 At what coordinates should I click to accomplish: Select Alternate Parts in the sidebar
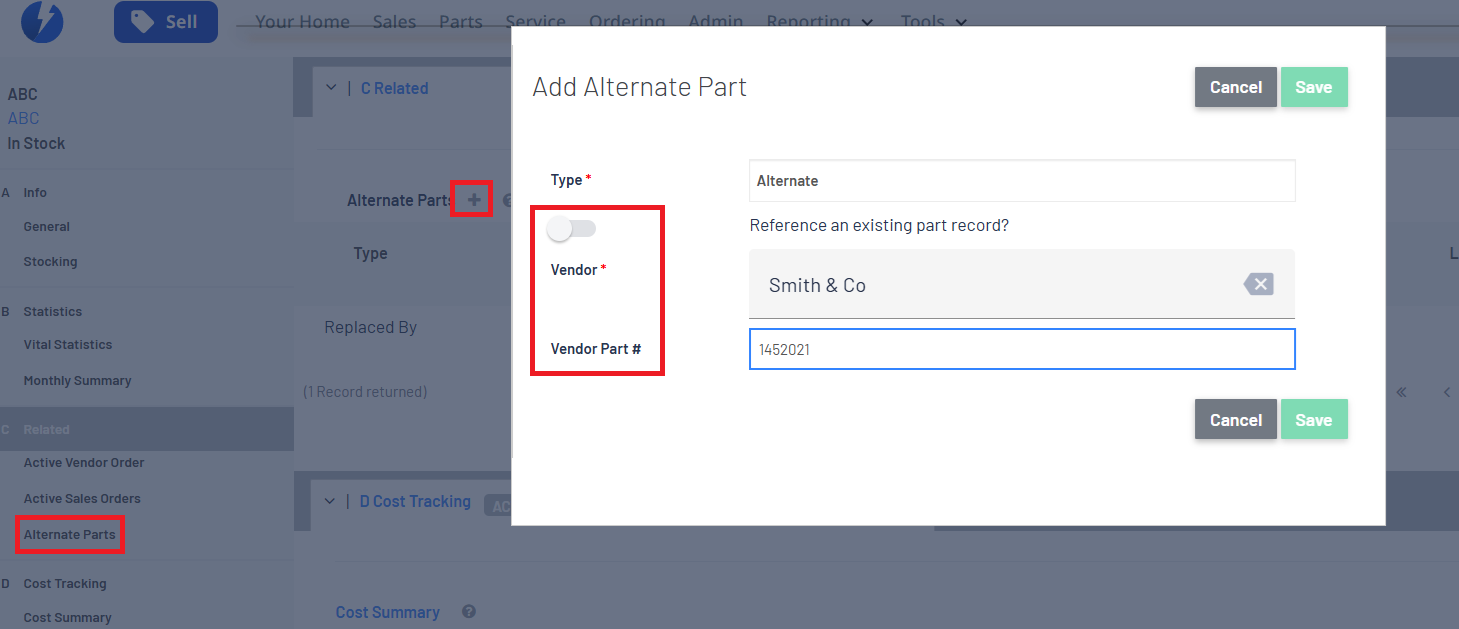coord(70,534)
